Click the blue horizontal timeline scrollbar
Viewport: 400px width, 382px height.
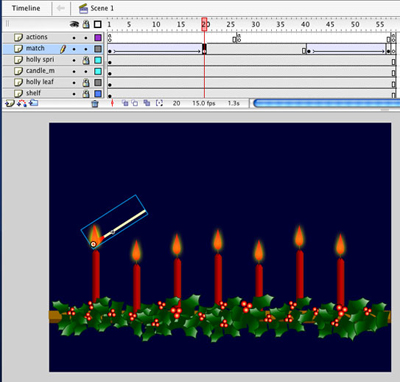click(327, 103)
